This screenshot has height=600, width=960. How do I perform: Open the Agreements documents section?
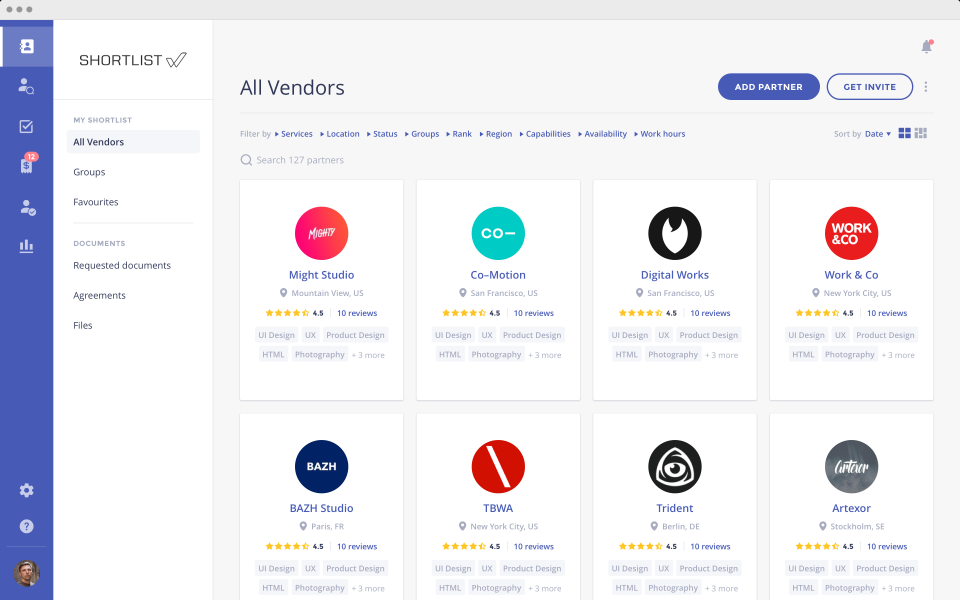(99, 295)
